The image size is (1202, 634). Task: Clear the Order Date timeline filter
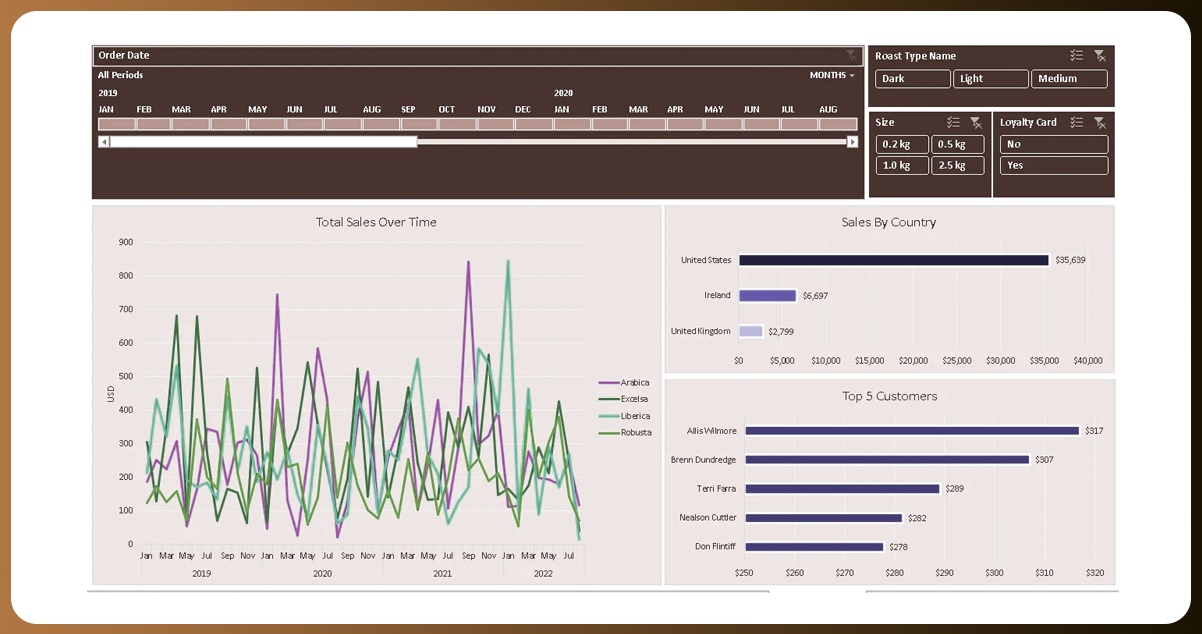tap(851, 56)
